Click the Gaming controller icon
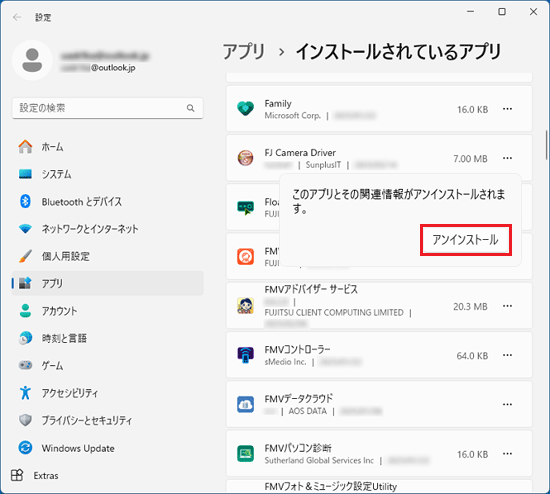 25,365
